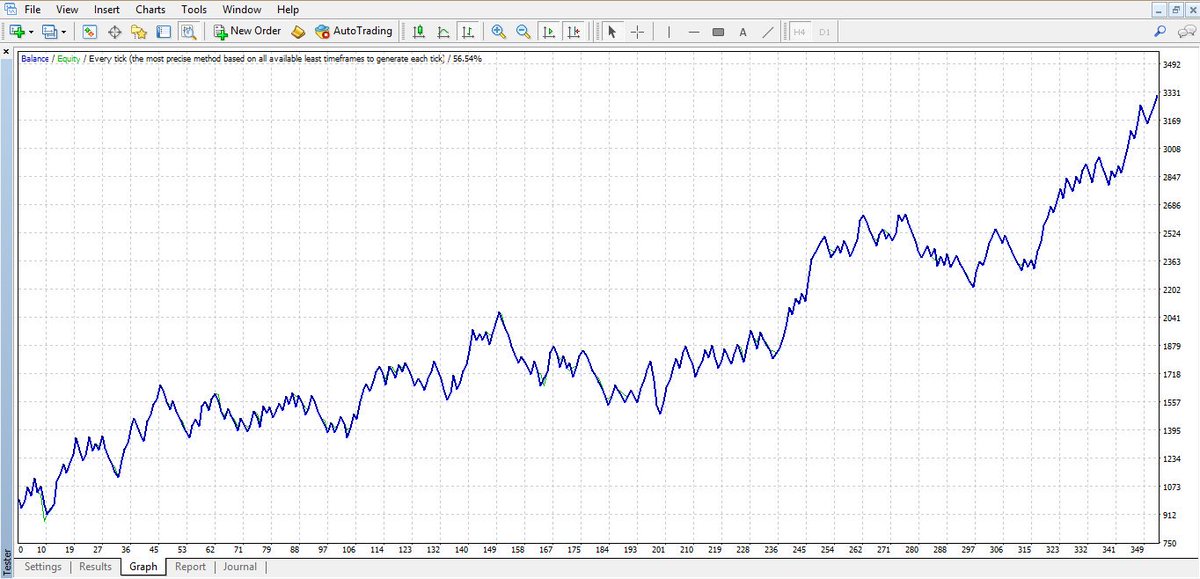Toggle chart shift
The image size is (1200, 579).
(572, 31)
